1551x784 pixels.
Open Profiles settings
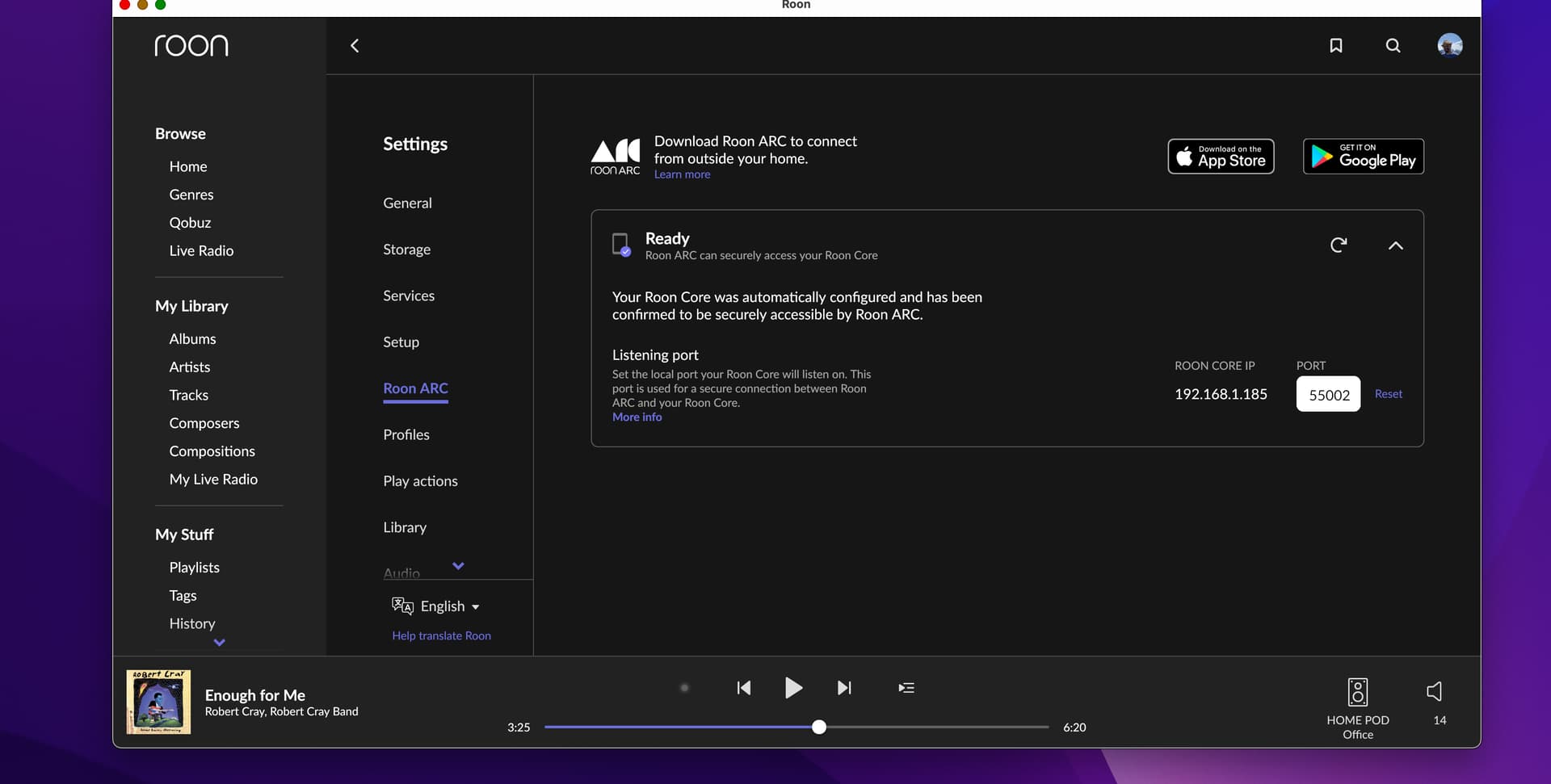point(406,434)
